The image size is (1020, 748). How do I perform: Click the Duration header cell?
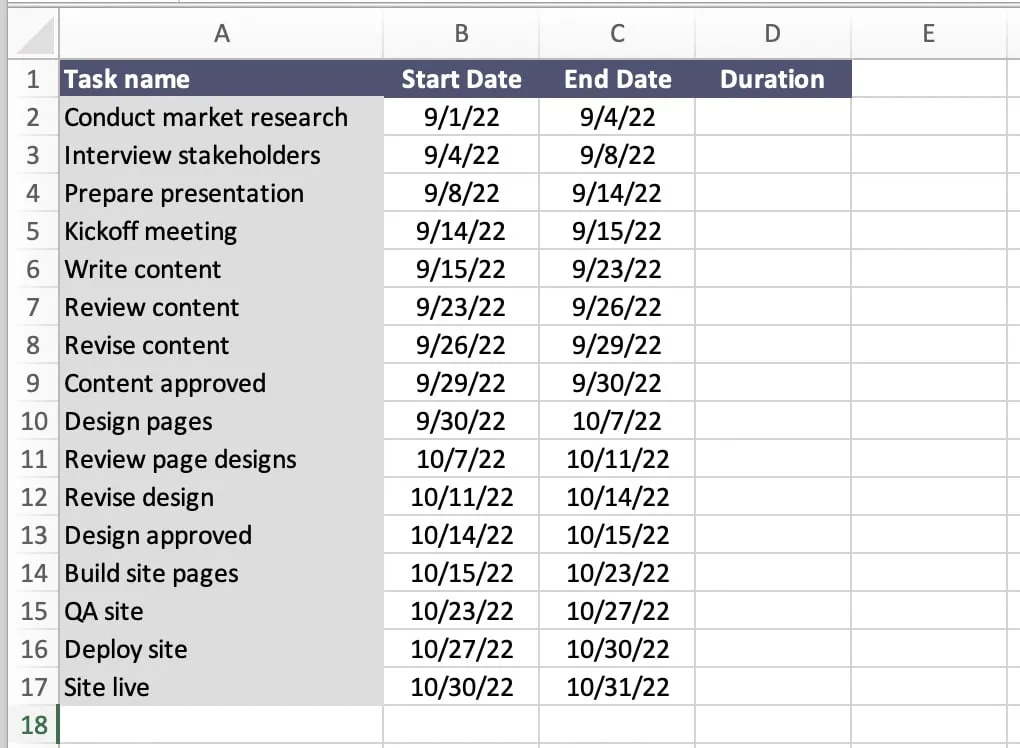pyautogui.click(x=771, y=79)
